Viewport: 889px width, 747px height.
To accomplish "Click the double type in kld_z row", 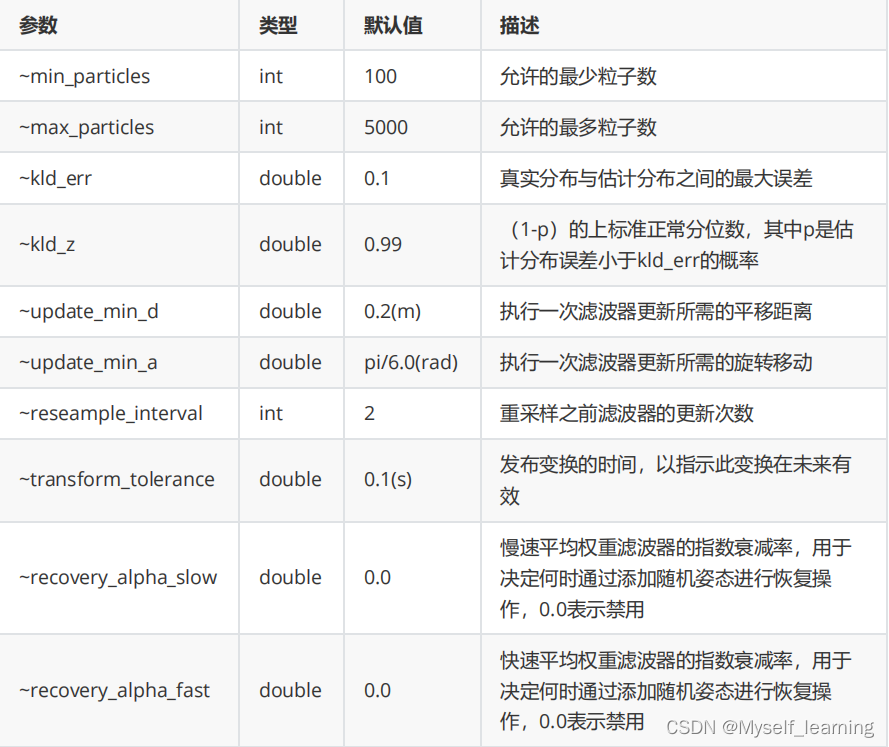I will pyautogui.click(x=290, y=244).
